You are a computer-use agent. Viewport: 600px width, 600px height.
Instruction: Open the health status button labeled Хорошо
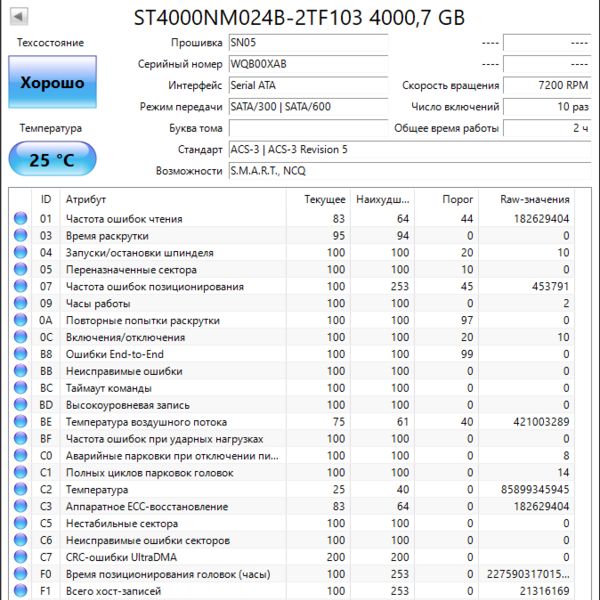(x=52, y=82)
